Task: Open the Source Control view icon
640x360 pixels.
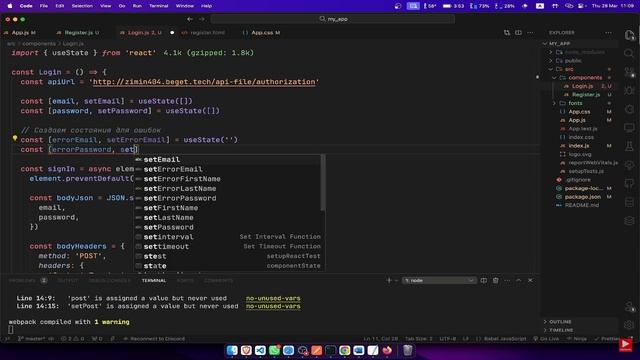Action: pyautogui.click(x=629, y=72)
